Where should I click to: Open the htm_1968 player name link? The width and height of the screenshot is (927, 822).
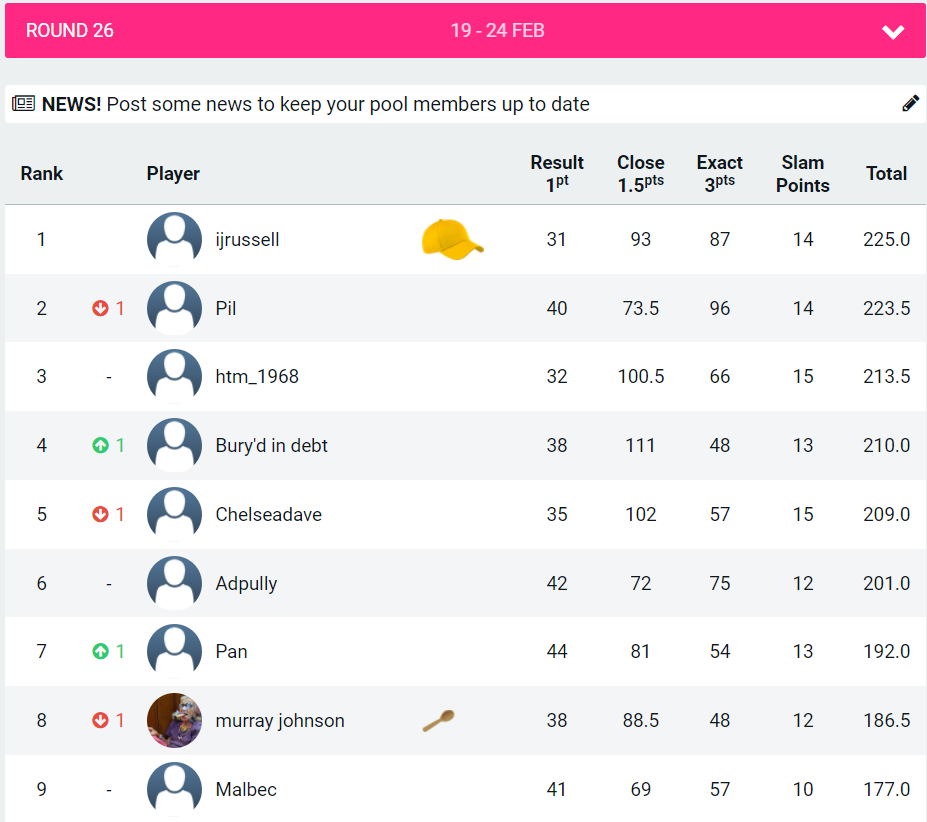click(257, 377)
